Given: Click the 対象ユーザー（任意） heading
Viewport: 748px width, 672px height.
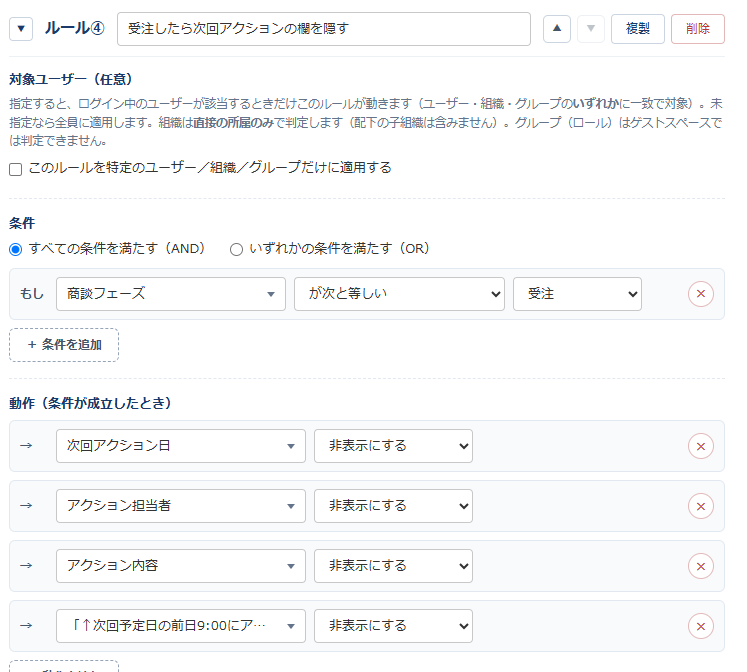Looking at the screenshot, I should tap(71, 79).
